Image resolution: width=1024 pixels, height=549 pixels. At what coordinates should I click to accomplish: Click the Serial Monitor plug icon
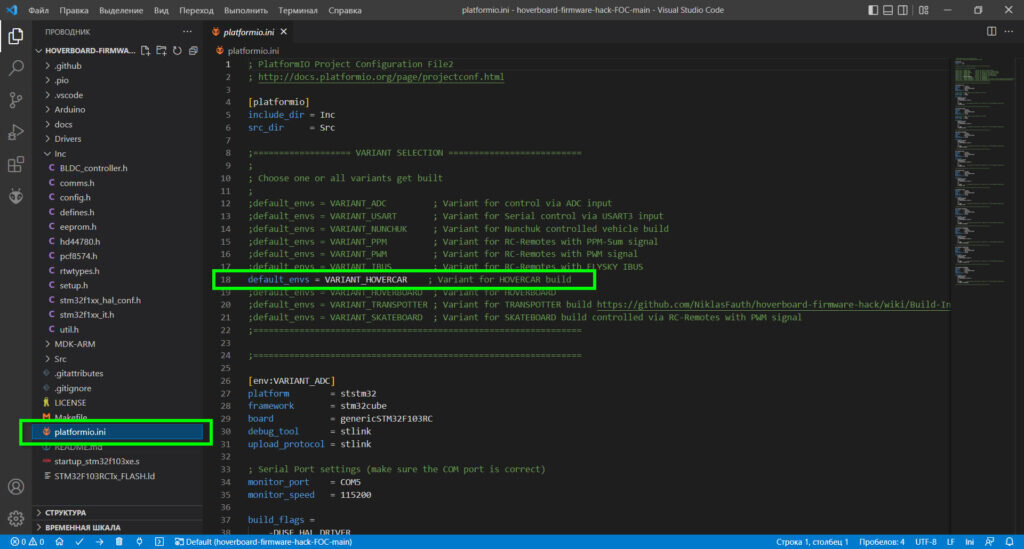pos(139,542)
